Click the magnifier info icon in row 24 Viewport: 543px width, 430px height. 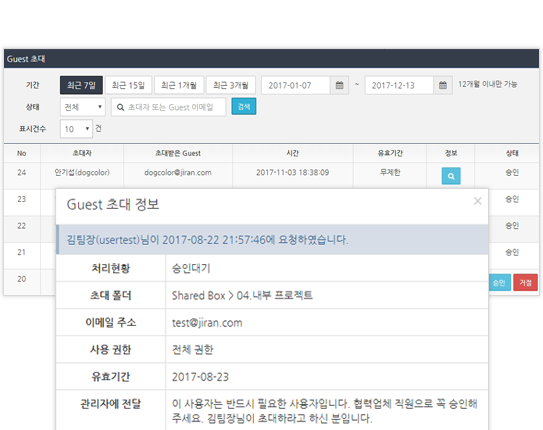[451, 176]
